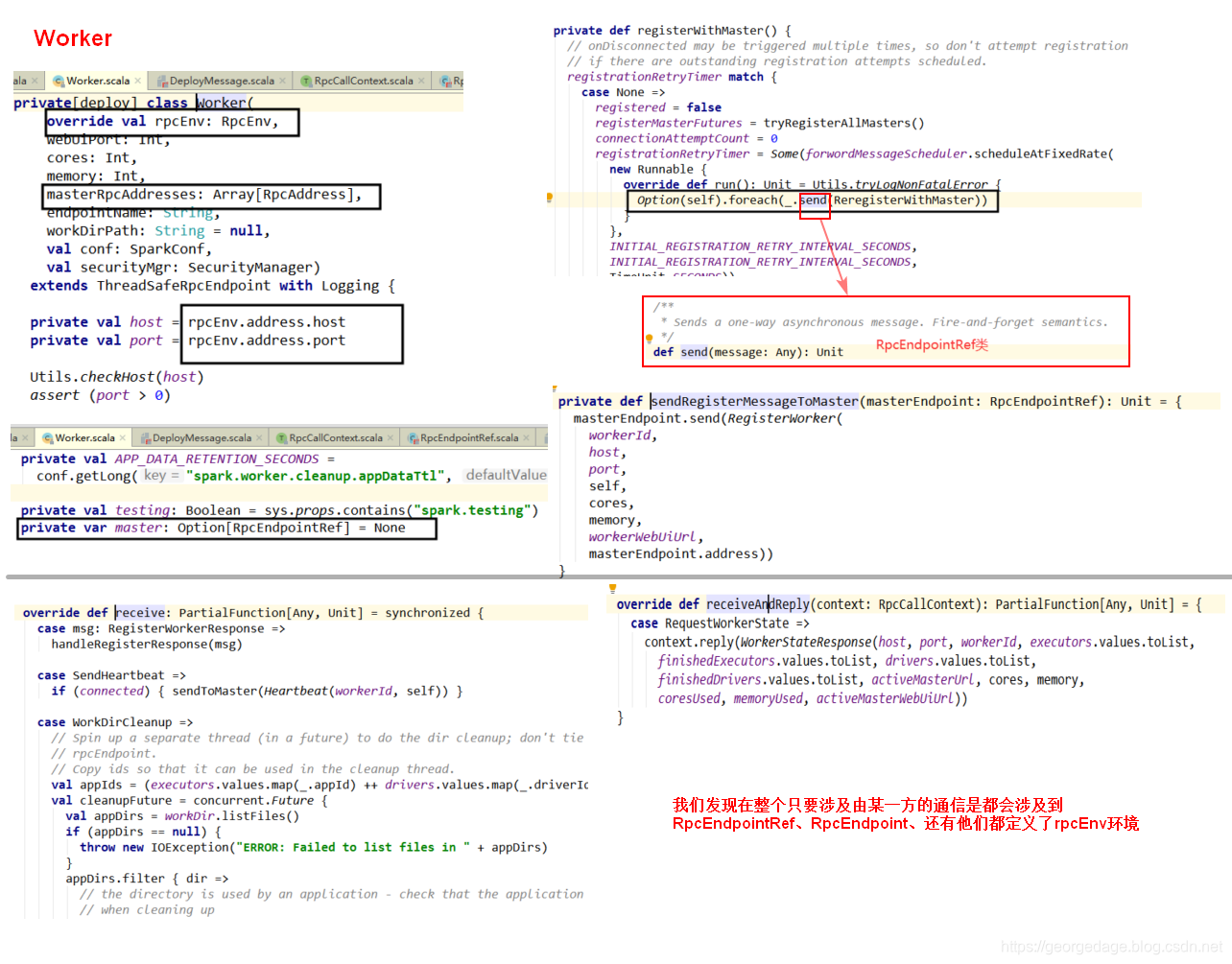The height and width of the screenshot is (964, 1232).
Task: Close DeployMessage.scala tab in RpcEndpointRef.scala bar
Action: pyautogui.click(x=260, y=437)
